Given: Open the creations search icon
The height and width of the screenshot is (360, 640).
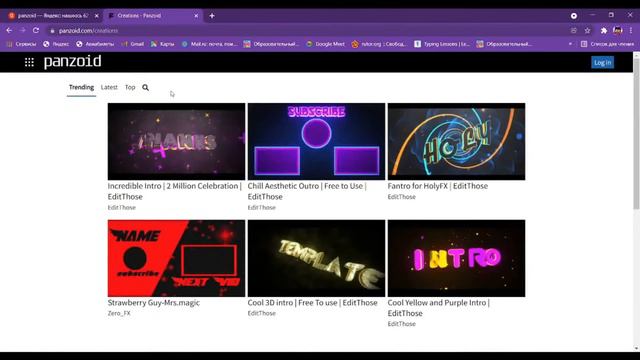Looking at the screenshot, I should [x=145, y=87].
